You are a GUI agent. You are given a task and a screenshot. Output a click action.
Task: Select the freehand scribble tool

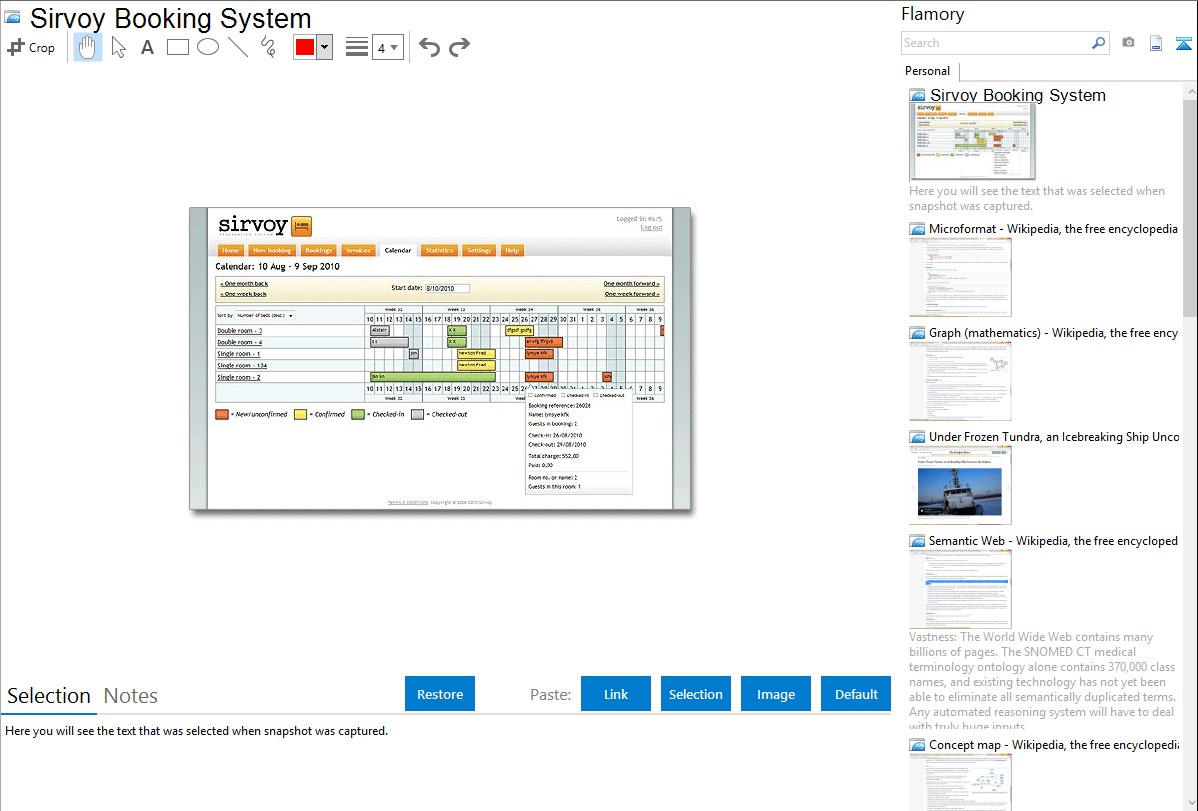[x=268, y=47]
